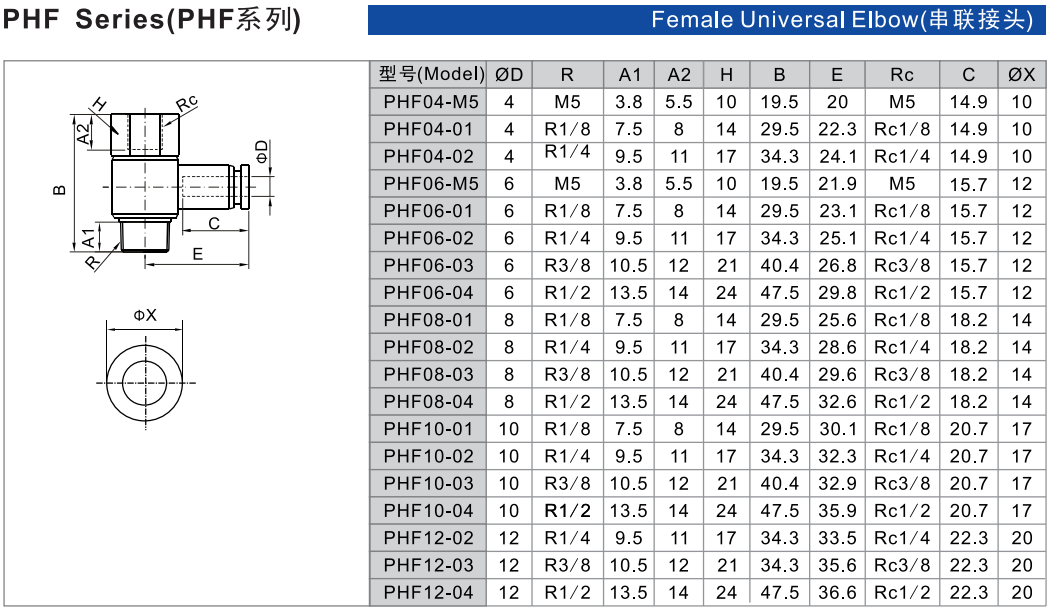1052x609 pixels.
Task: Select the Rc column header
Action: [902, 75]
